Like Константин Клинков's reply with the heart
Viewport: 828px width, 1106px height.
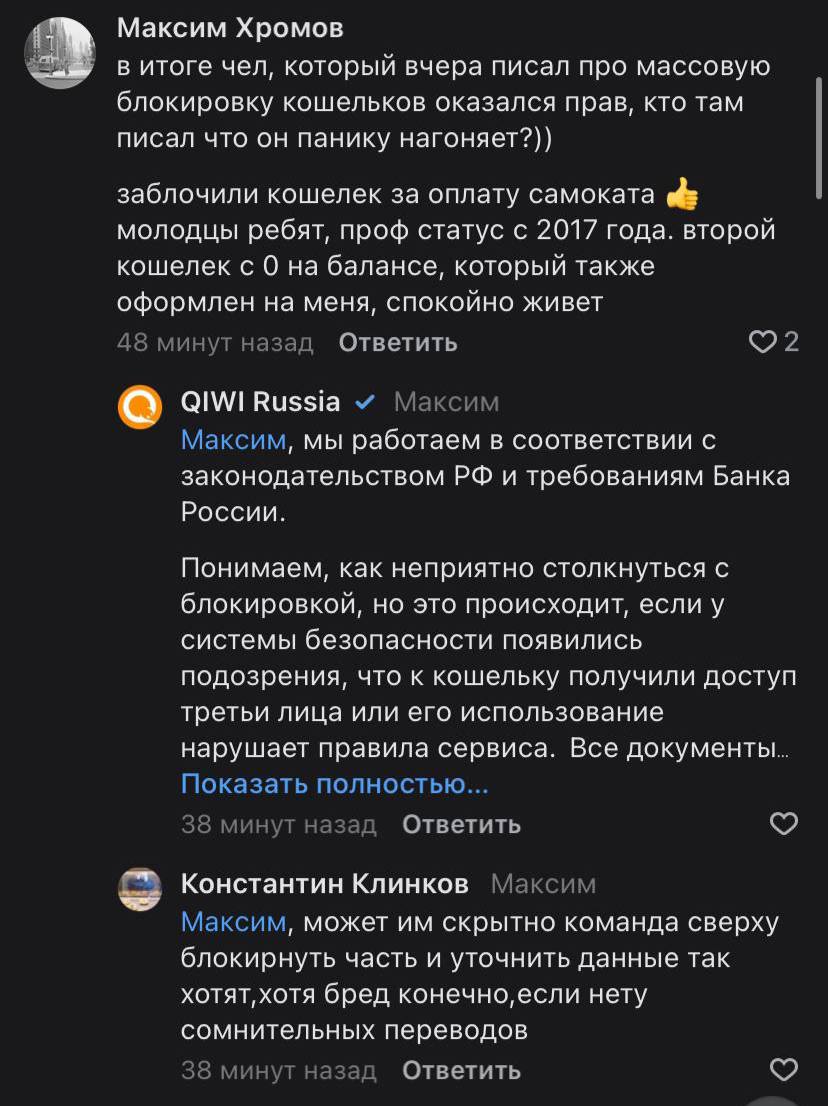784,1070
